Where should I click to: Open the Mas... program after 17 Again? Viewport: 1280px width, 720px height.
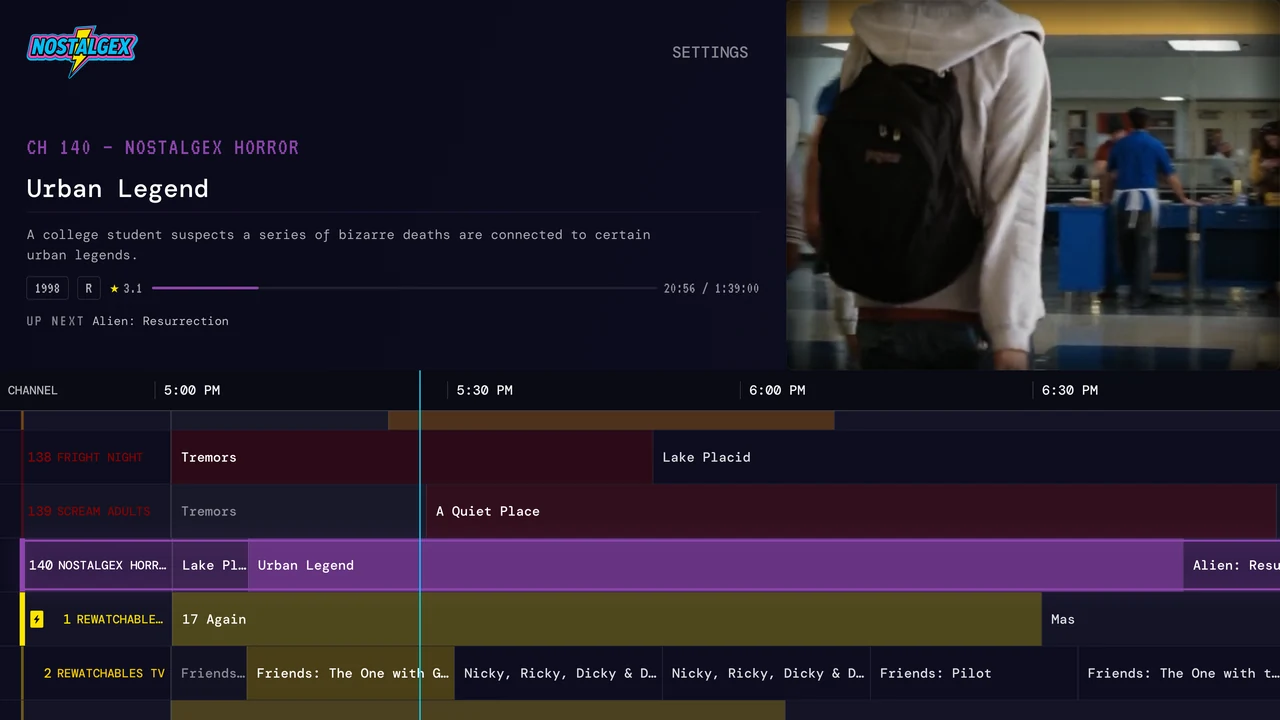click(1161, 619)
